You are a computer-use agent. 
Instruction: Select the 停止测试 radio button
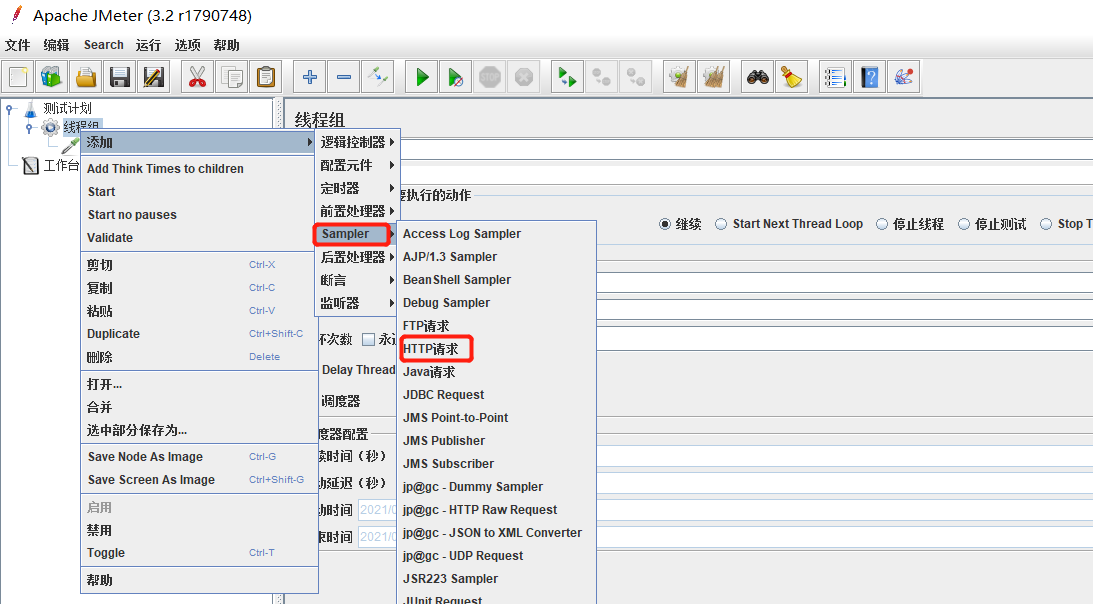pos(963,224)
